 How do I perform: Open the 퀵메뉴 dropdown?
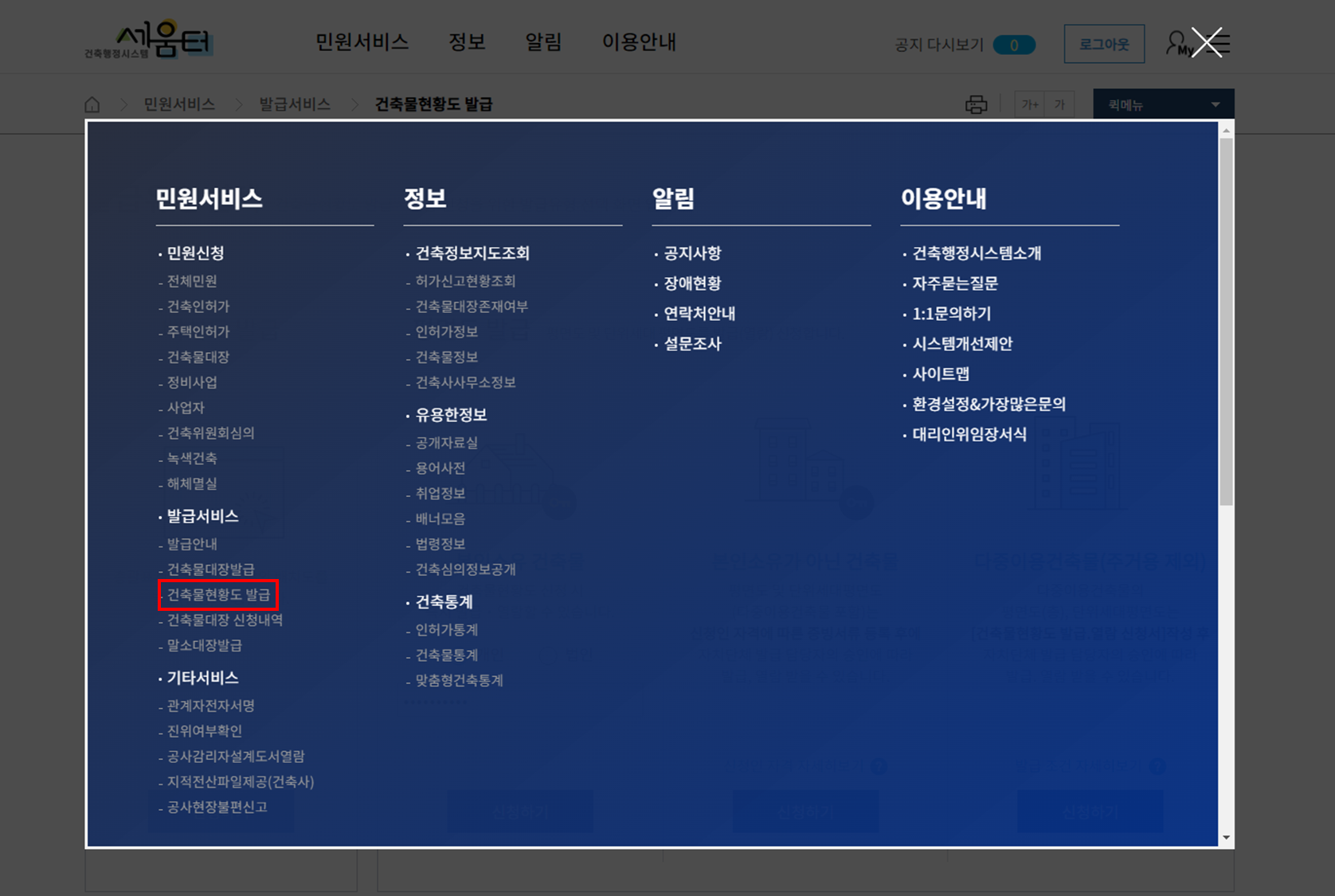[1163, 104]
